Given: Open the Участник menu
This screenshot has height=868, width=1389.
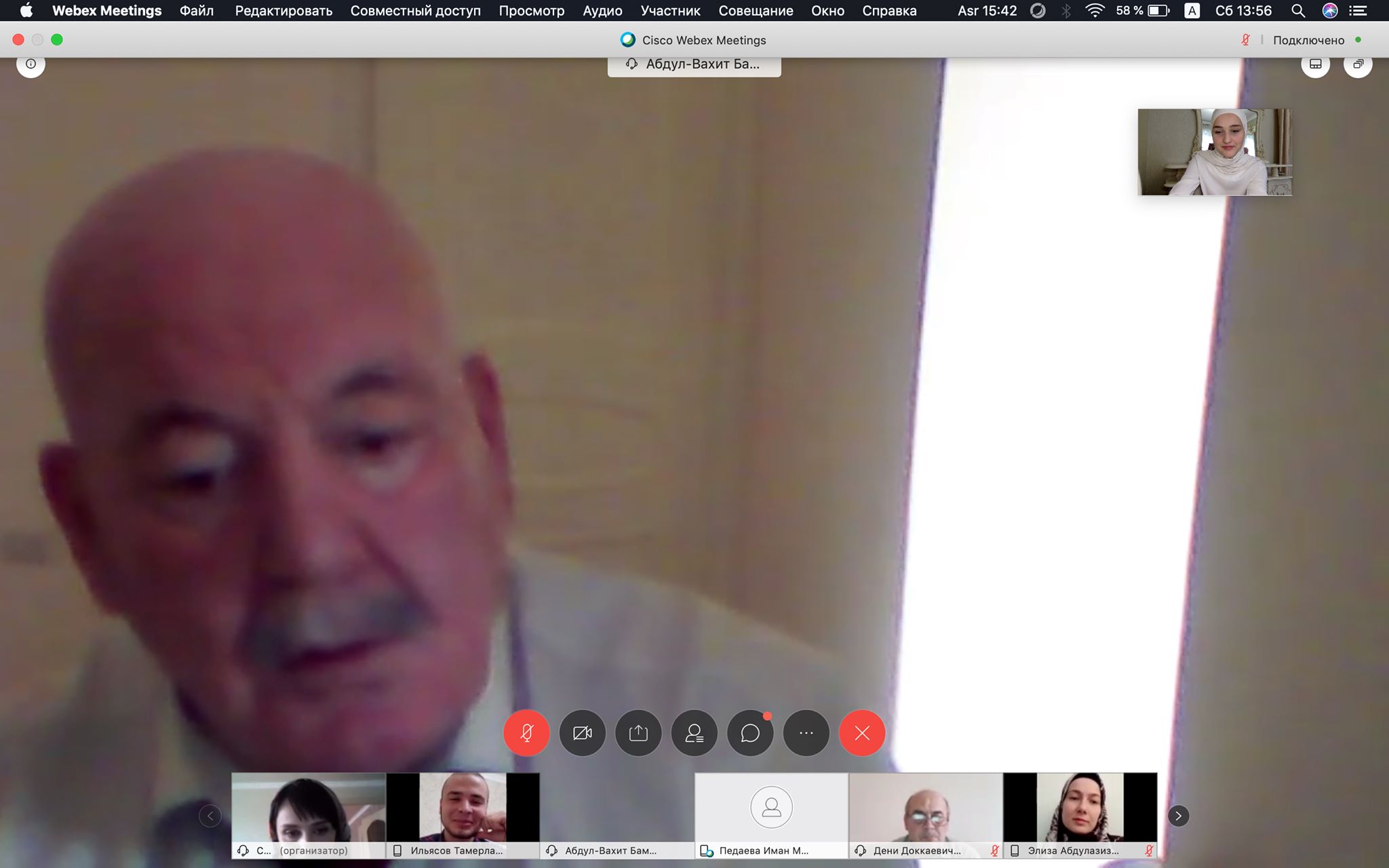Looking at the screenshot, I should click(671, 11).
